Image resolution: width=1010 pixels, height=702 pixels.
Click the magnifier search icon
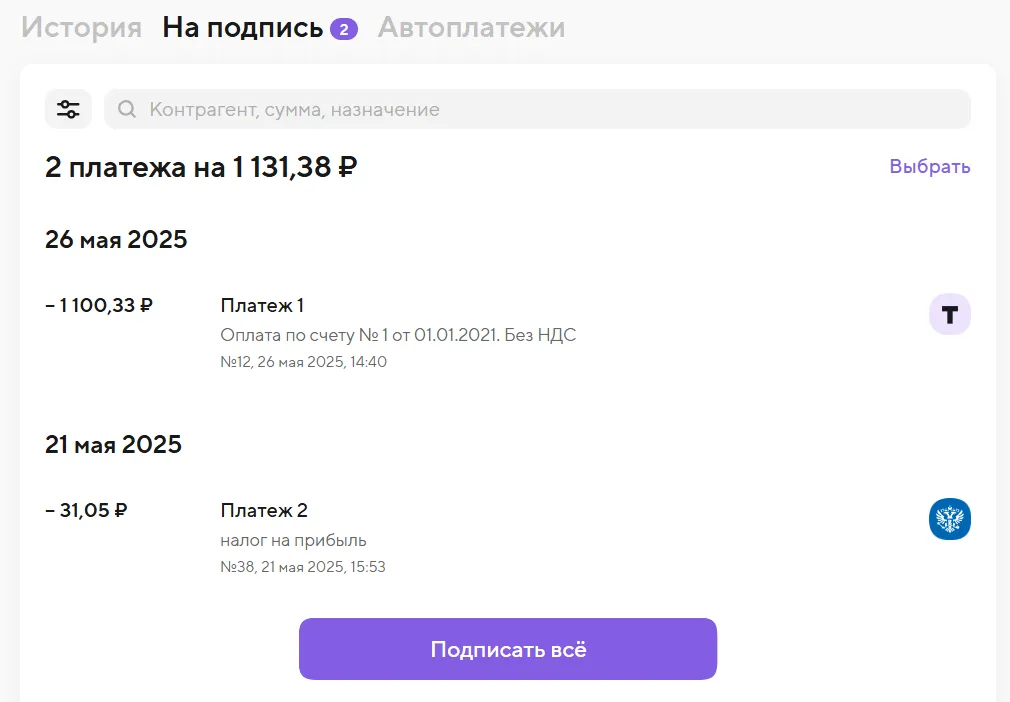[127, 109]
